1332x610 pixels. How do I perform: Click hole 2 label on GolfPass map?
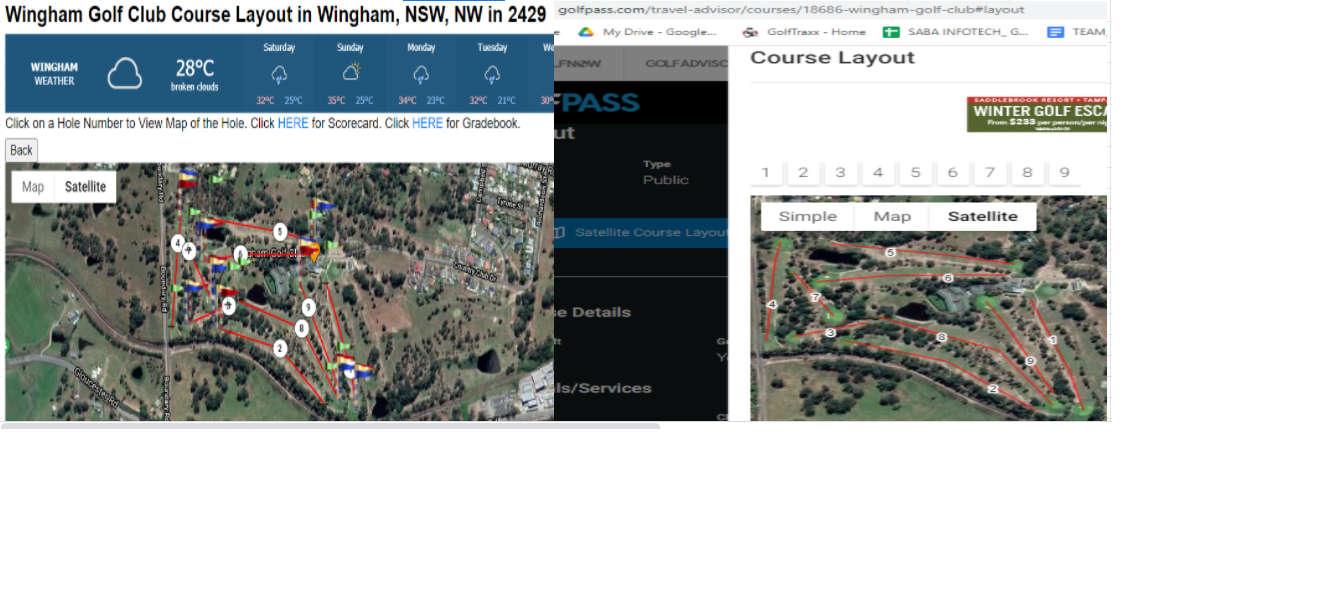[x=992, y=388]
